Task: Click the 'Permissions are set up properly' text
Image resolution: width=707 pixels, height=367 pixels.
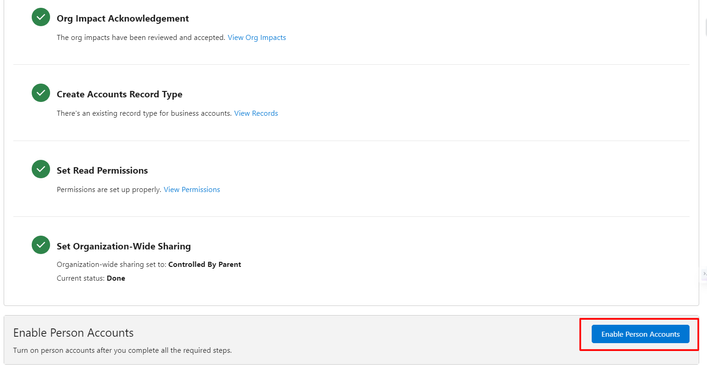Action: coord(109,189)
